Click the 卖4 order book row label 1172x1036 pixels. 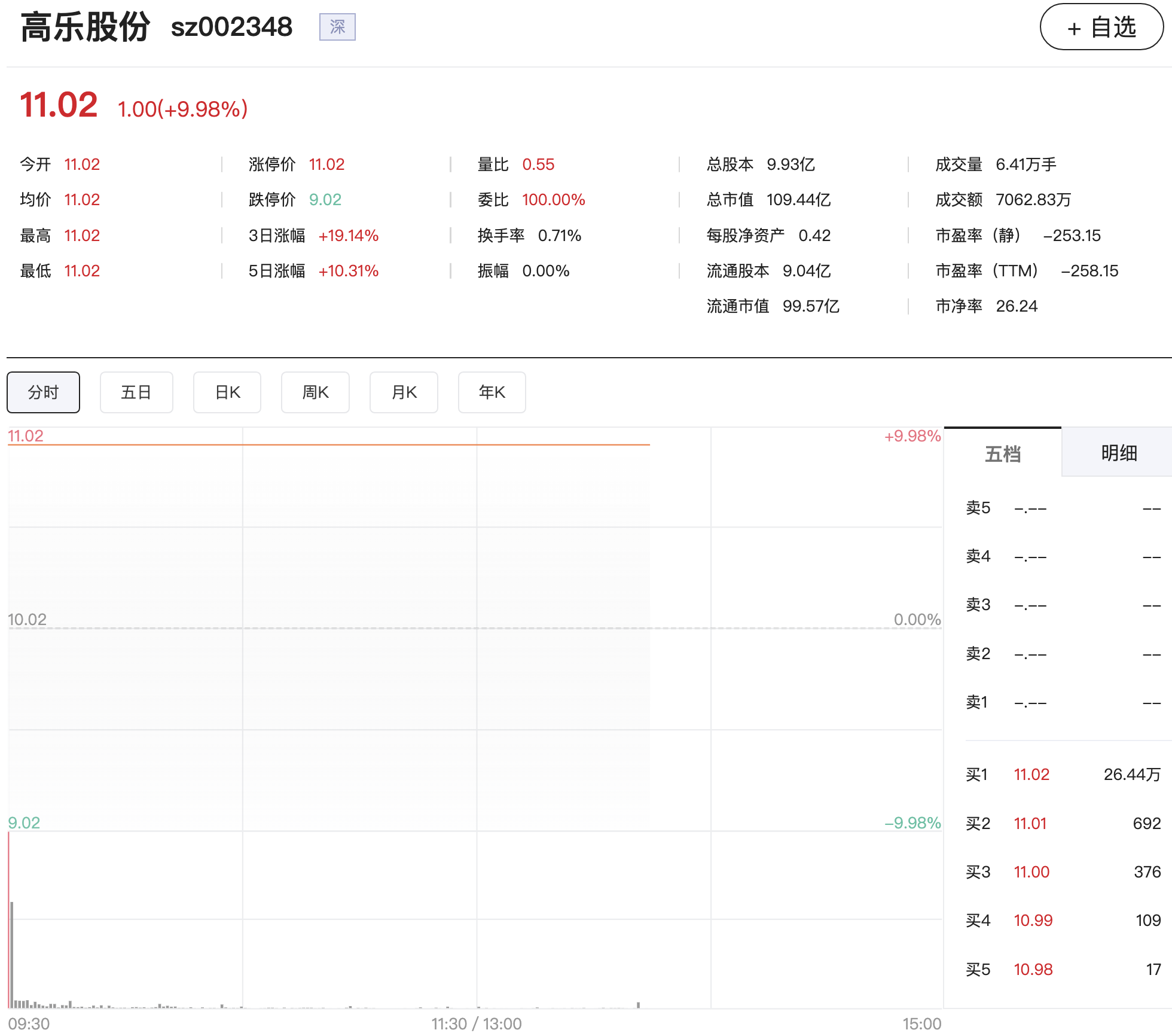click(x=978, y=556)
